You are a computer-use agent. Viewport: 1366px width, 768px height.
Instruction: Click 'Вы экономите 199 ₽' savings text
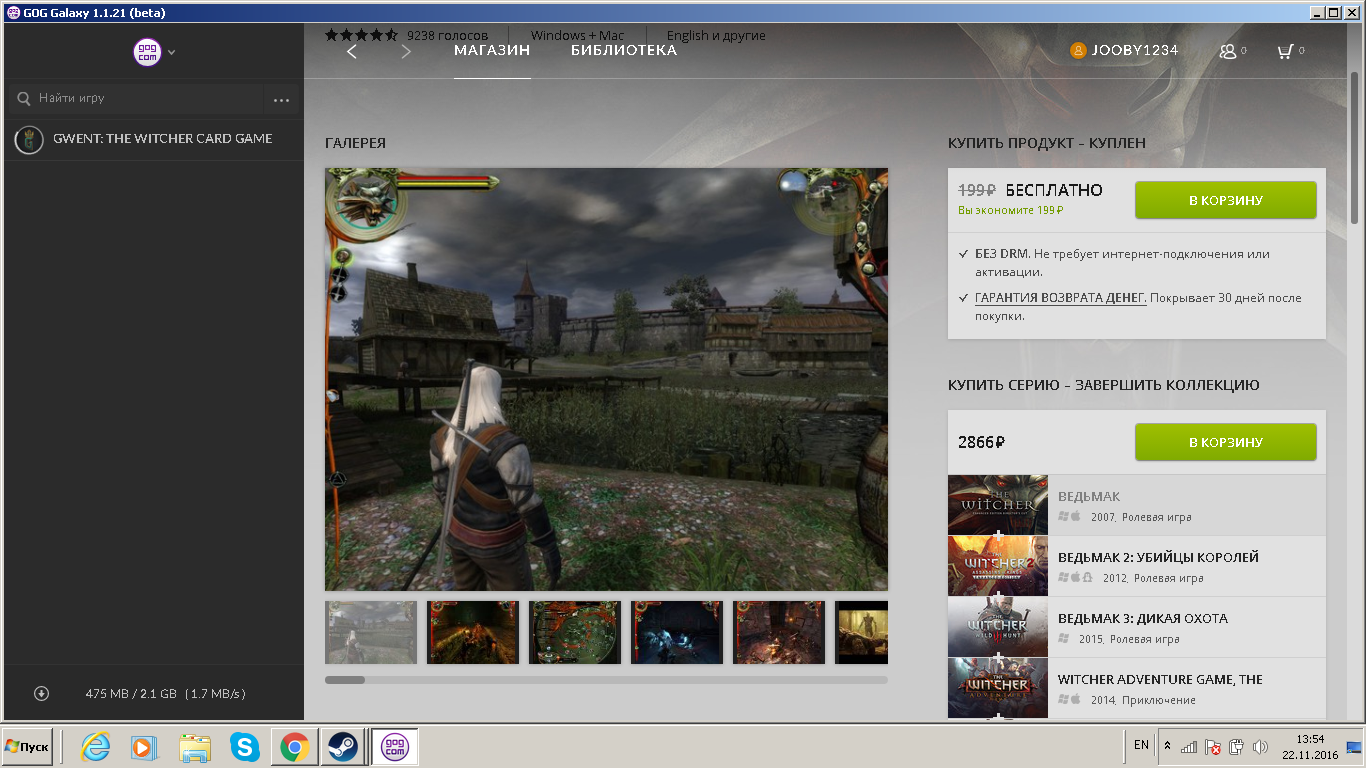click(x=1010, y=210)
